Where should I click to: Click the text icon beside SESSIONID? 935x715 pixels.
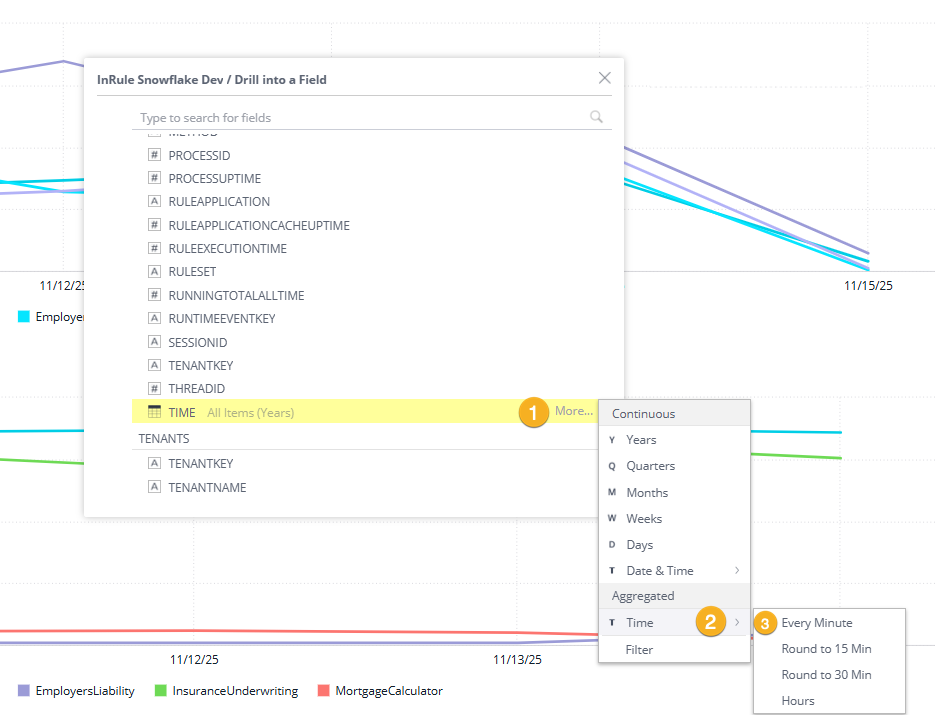click(x=154, y=342)
